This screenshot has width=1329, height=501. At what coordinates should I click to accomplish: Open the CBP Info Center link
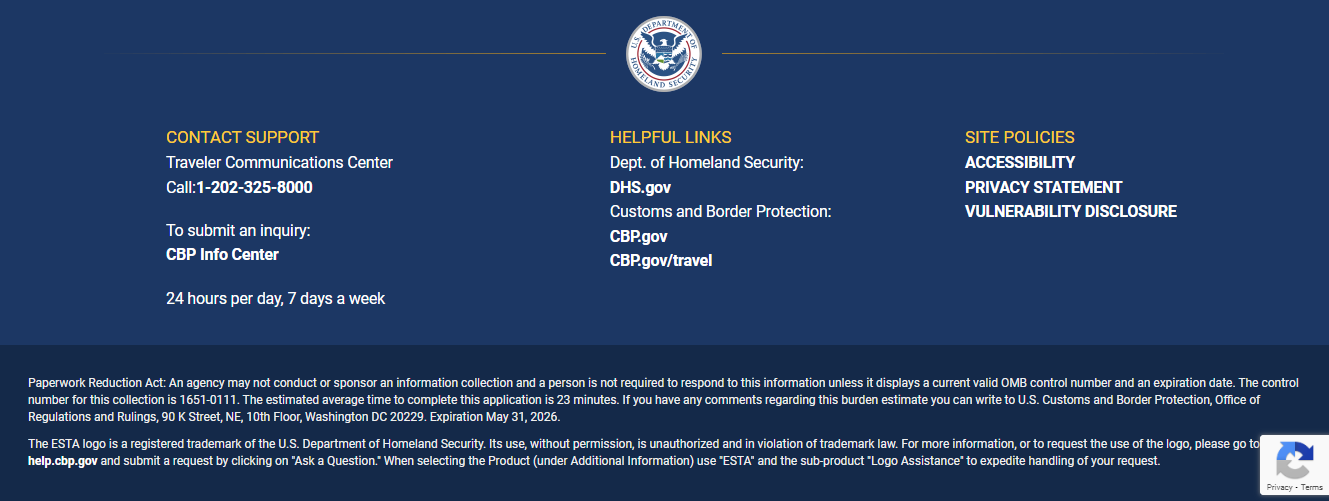[x=222, y=254]
